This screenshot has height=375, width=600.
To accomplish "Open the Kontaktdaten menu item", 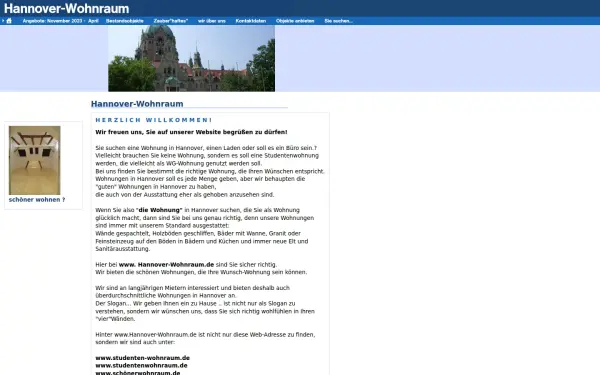I will coord(251,21).
